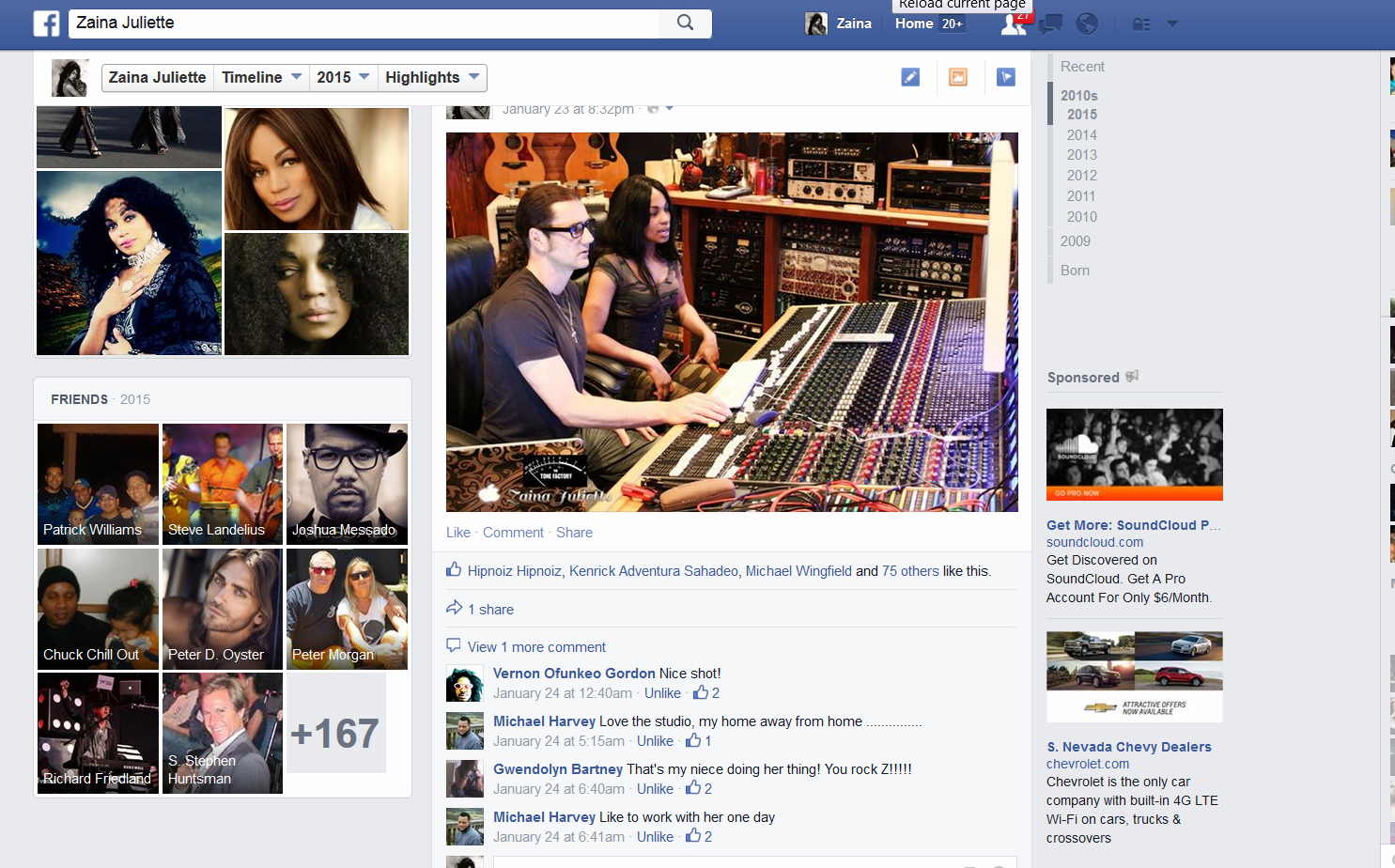Open Joshua Messado friend thumbnail

click(347, 484)
